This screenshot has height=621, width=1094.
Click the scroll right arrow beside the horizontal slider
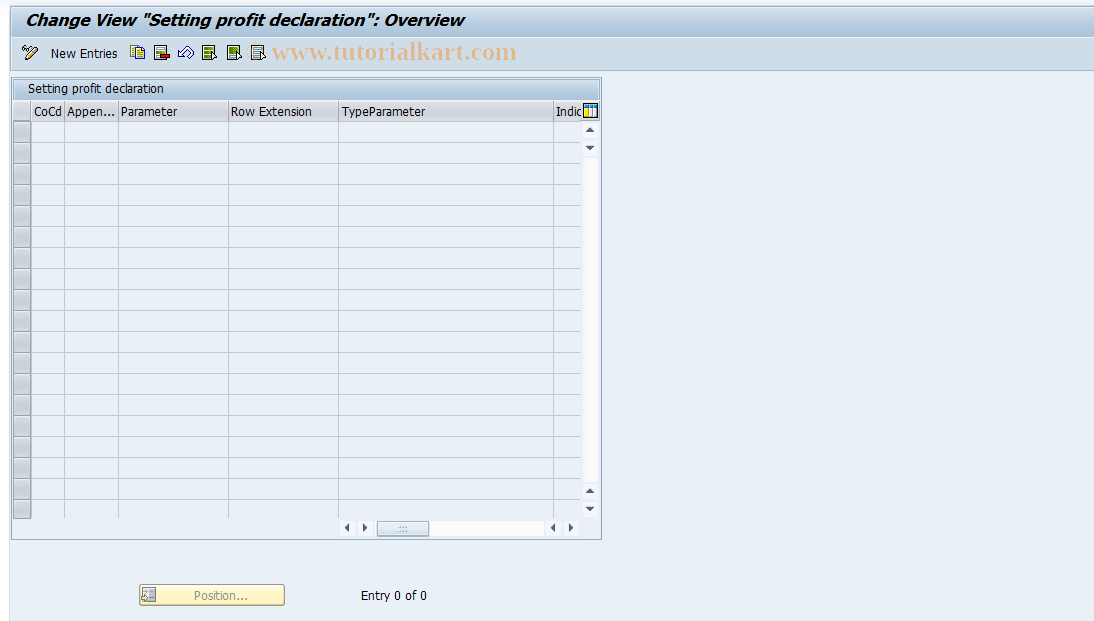click(x=365, y=528)
